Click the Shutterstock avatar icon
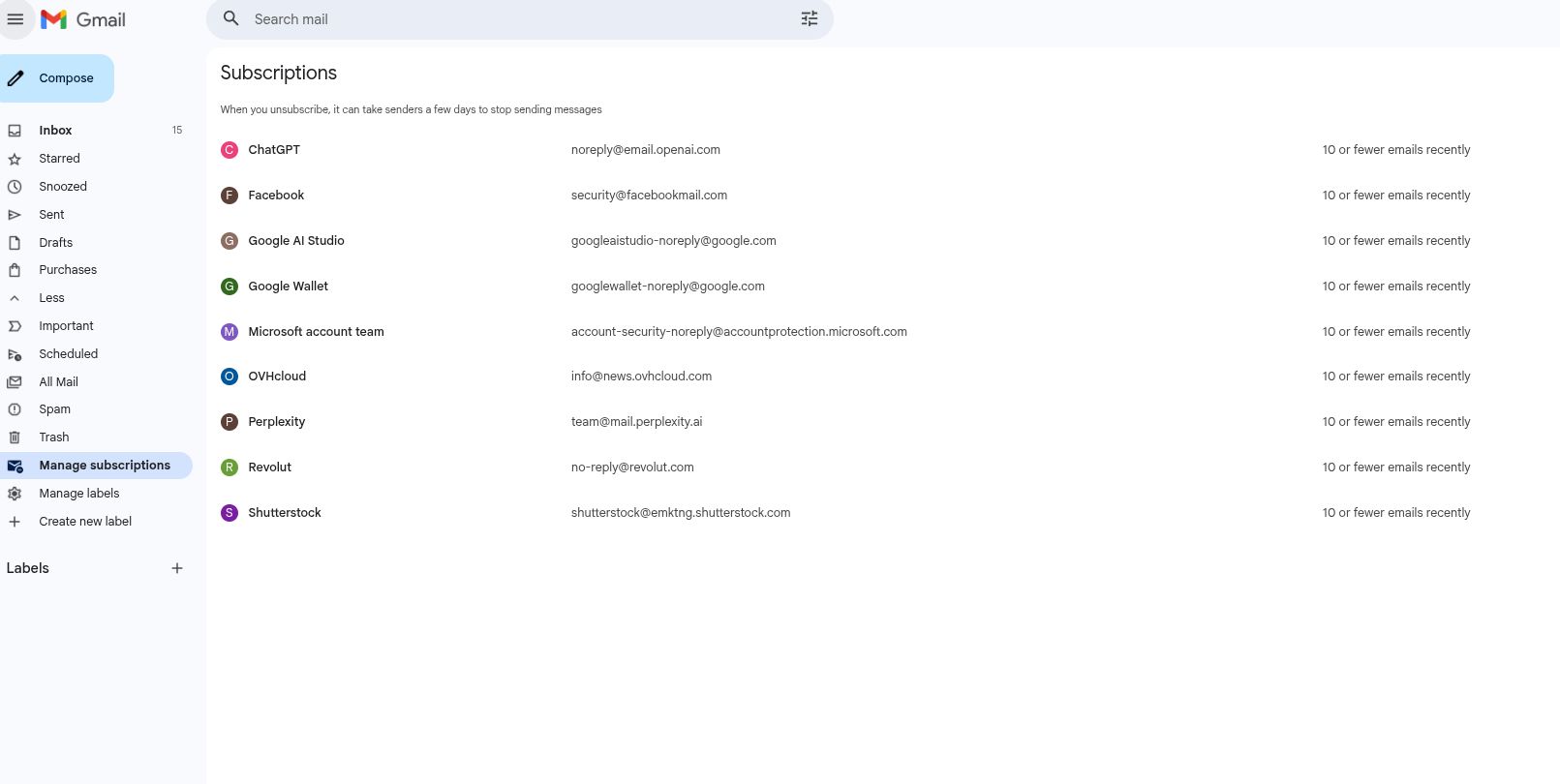The height and width of the screenshot is (784, 1560). click(x=229, y=513)
